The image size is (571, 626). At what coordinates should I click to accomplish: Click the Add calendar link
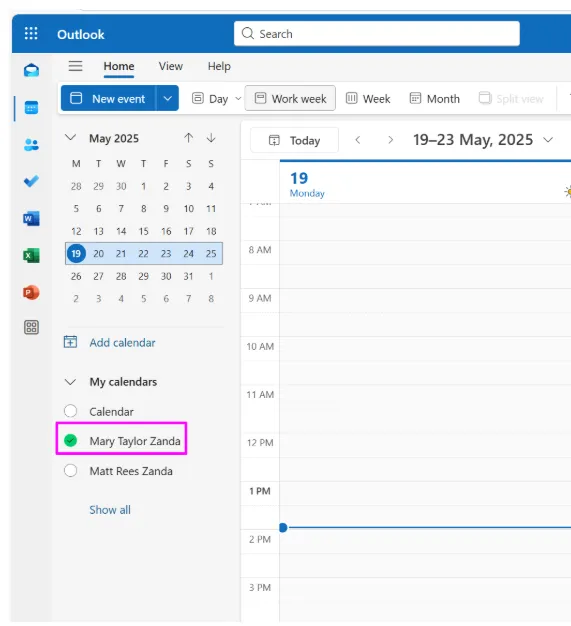122,343
